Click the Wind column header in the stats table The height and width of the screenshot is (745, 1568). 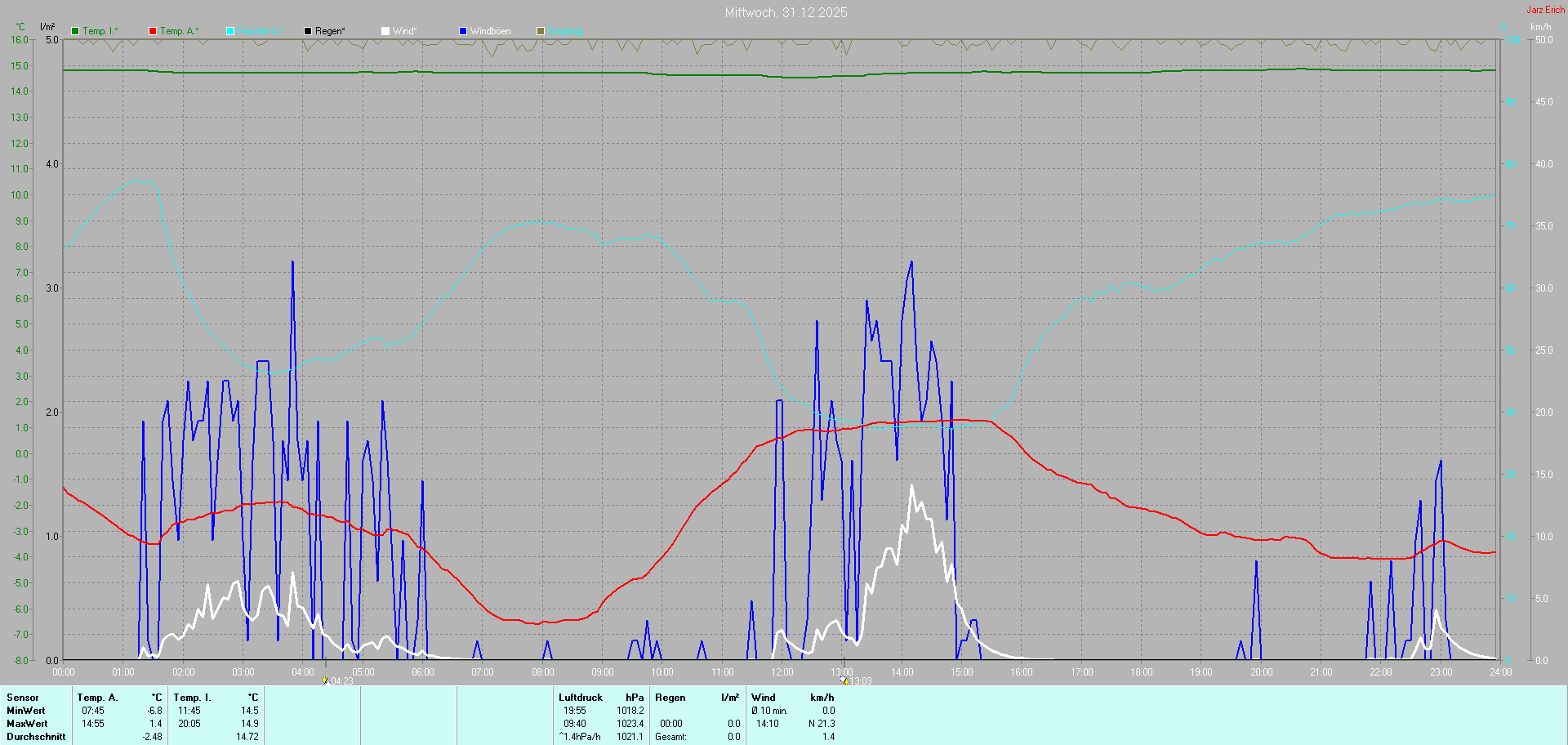pos(764,698)
